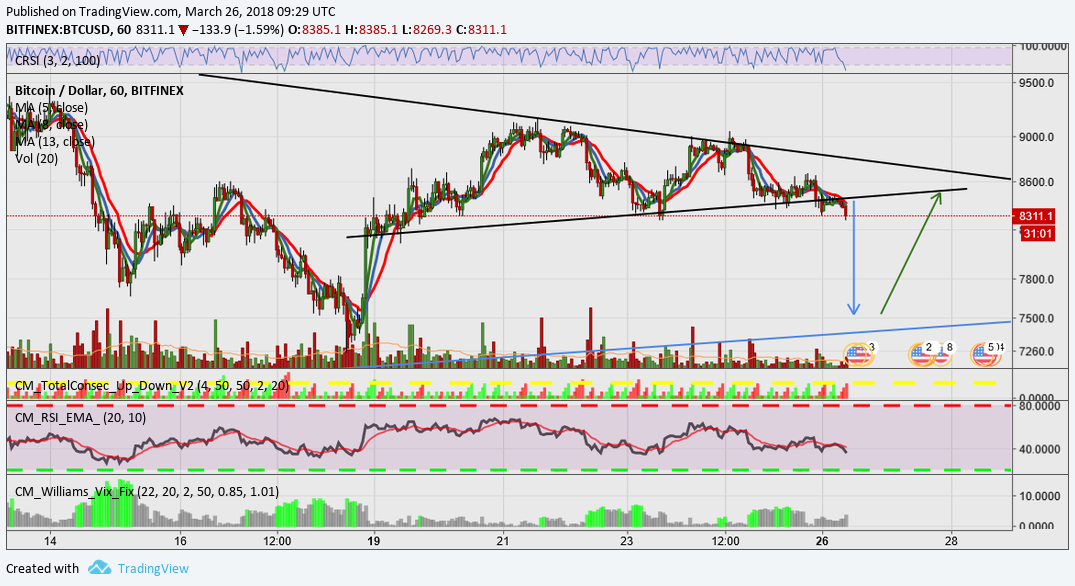The height and width of the screenshot is (586, 1075).
Task: Open the US event flag with badge 8
Action: click(x=944, y=354)
